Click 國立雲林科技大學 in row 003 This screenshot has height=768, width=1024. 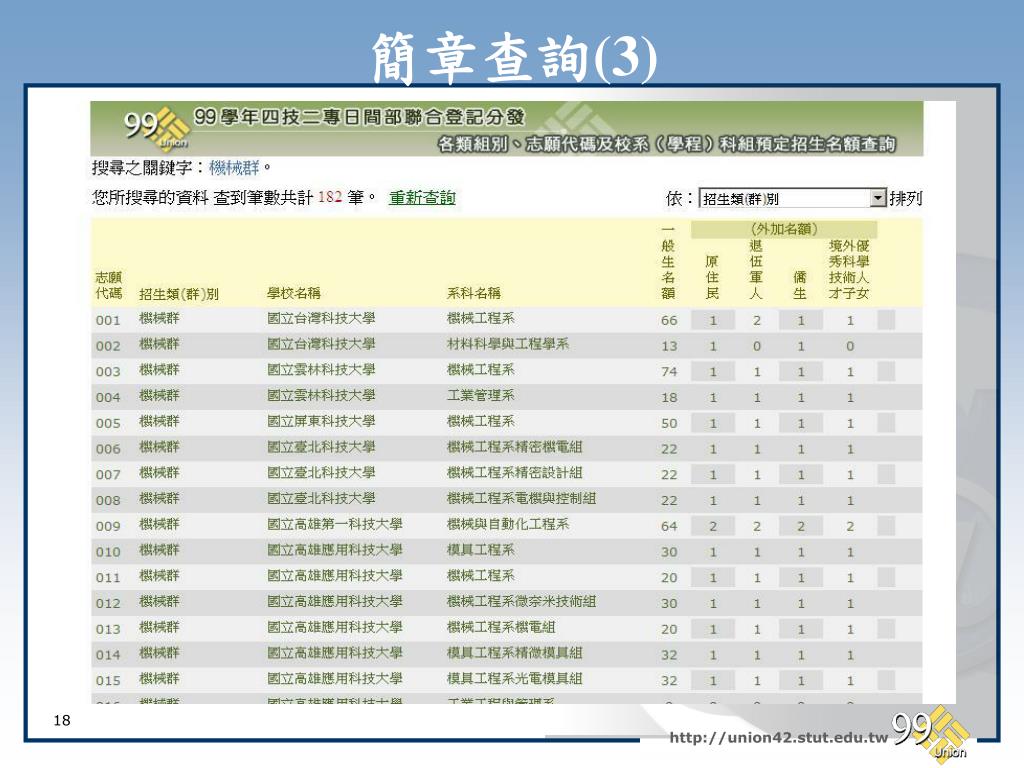[x=321, y=370]
